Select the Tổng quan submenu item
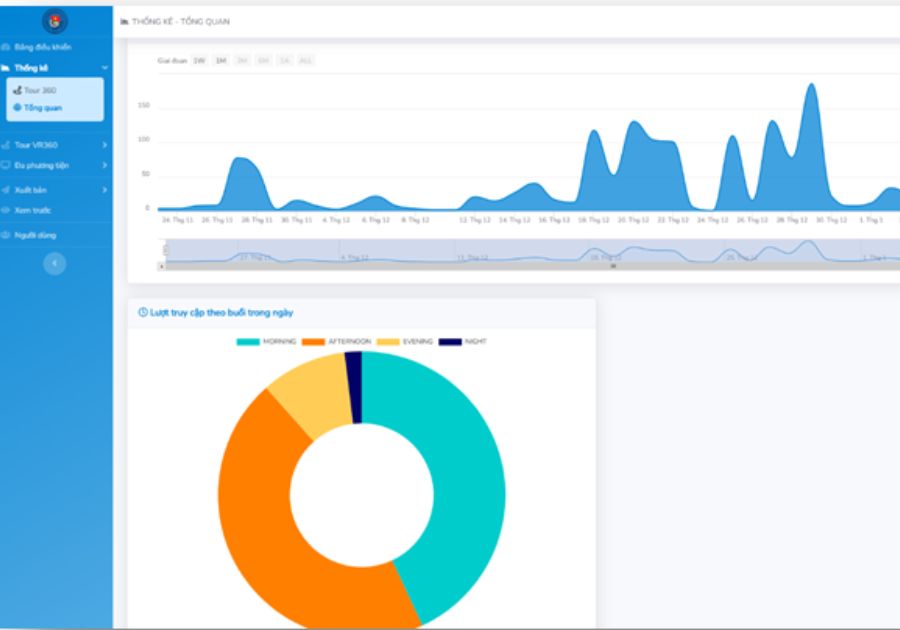 [42, 107]
